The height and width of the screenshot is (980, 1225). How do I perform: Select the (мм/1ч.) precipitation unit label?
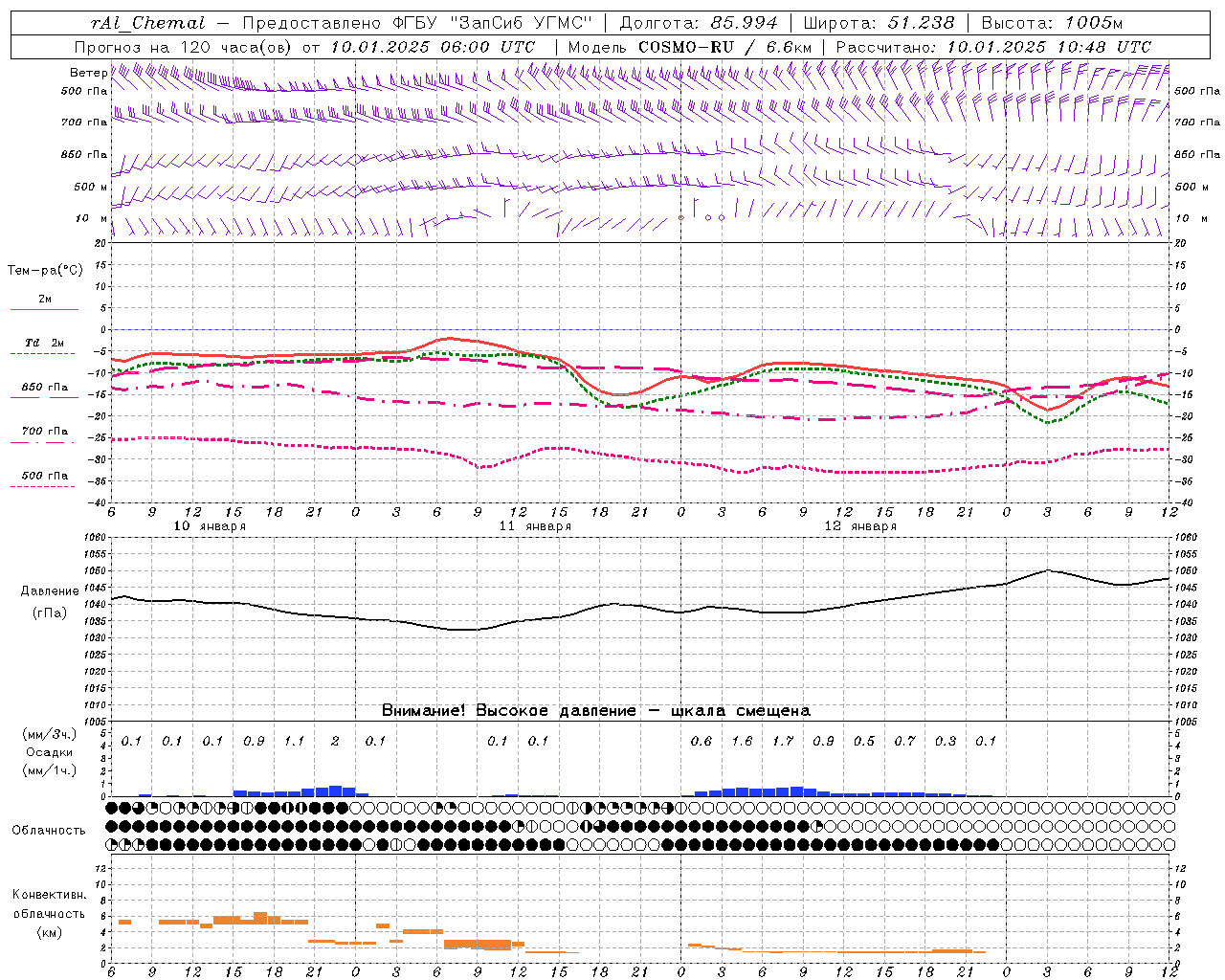50,769
